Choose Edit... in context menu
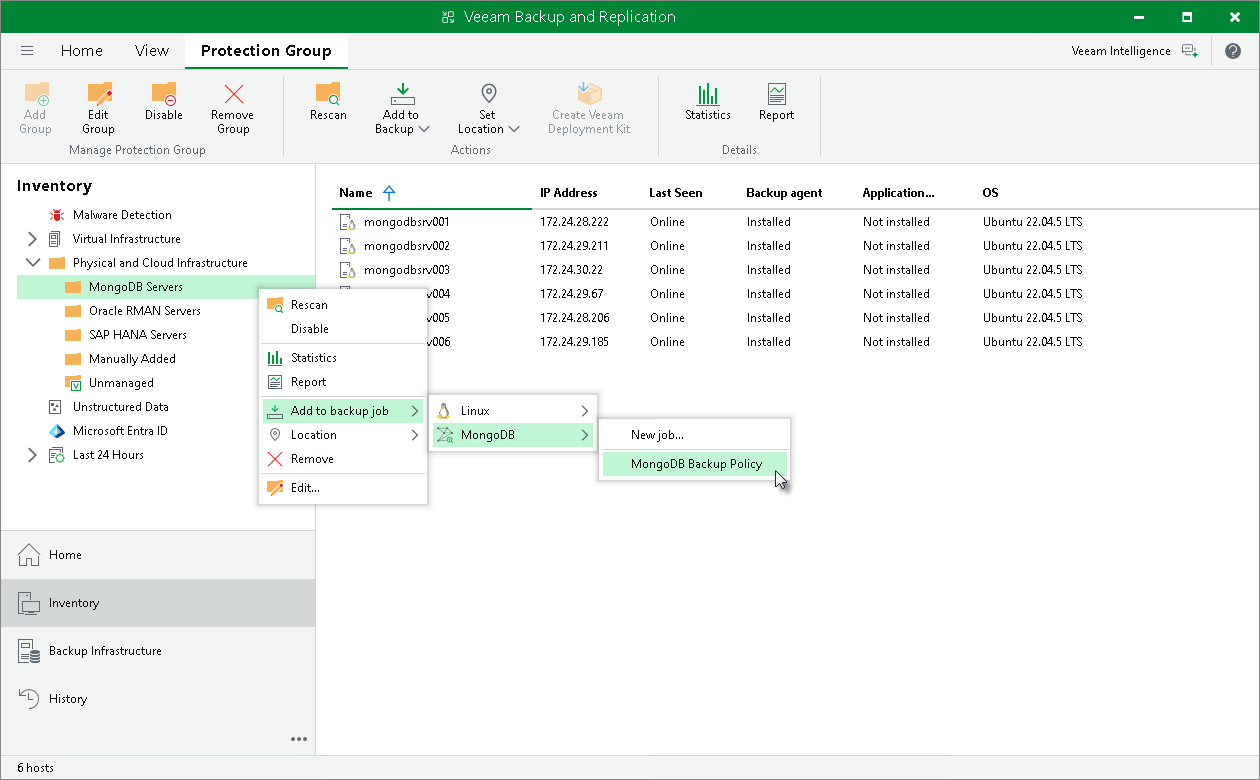Image resolution: width=1260 pixels, height=780 pixels. pos(343,488)
